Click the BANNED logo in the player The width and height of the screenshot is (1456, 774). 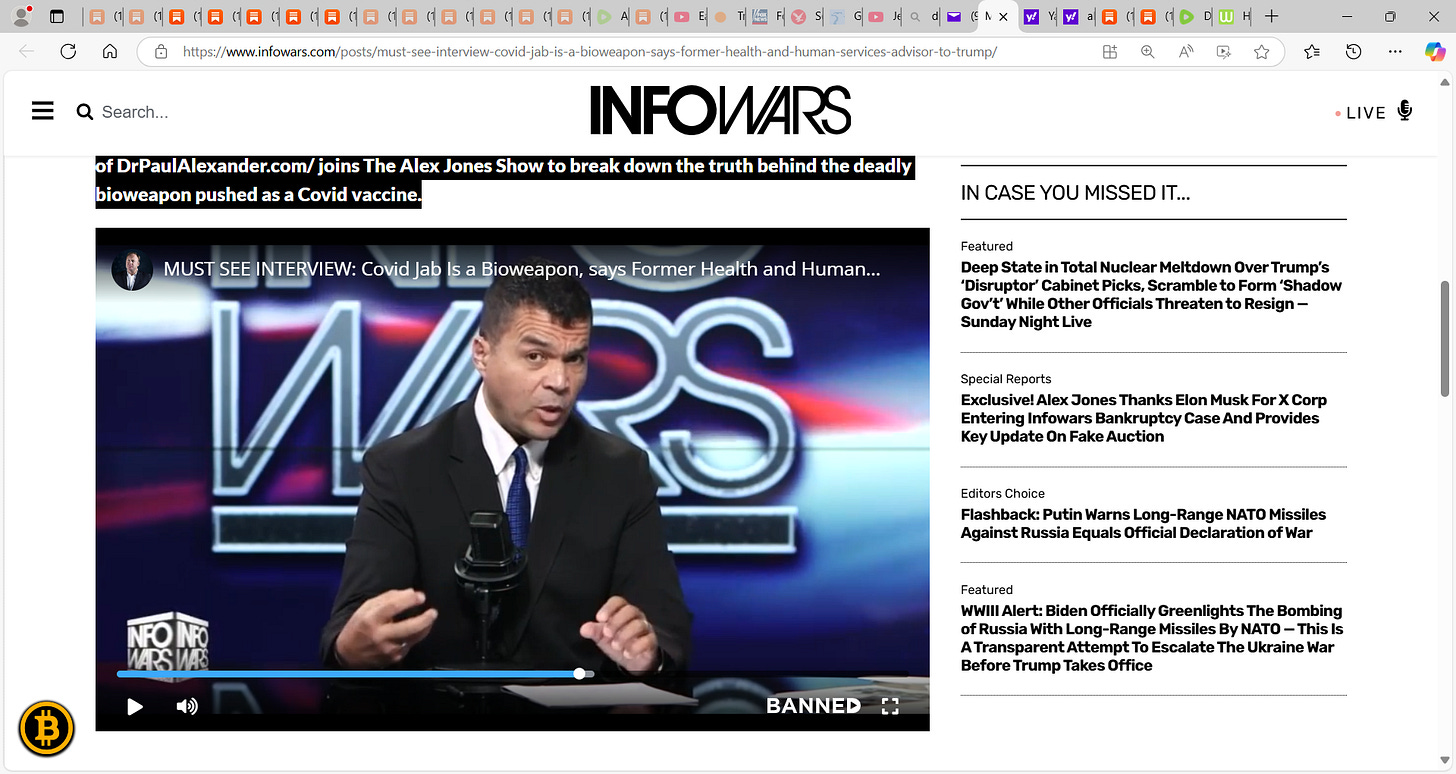(x=813, y=706)
